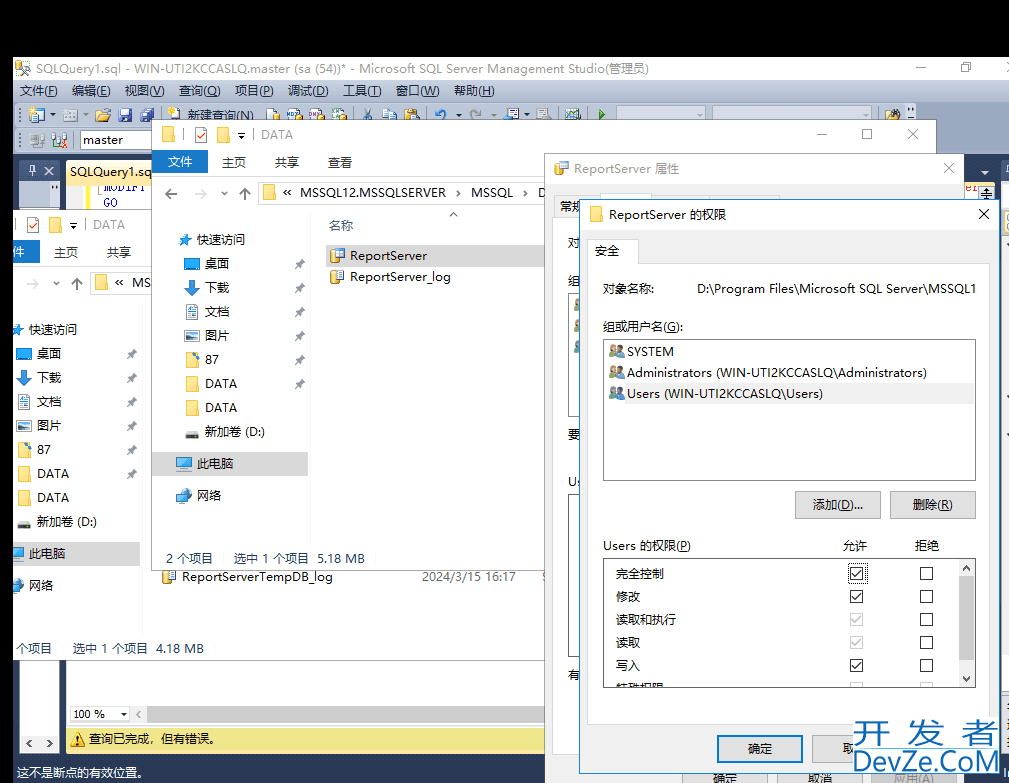Click the Cut scissors icon in SSMS toolbar

(367, 115)
